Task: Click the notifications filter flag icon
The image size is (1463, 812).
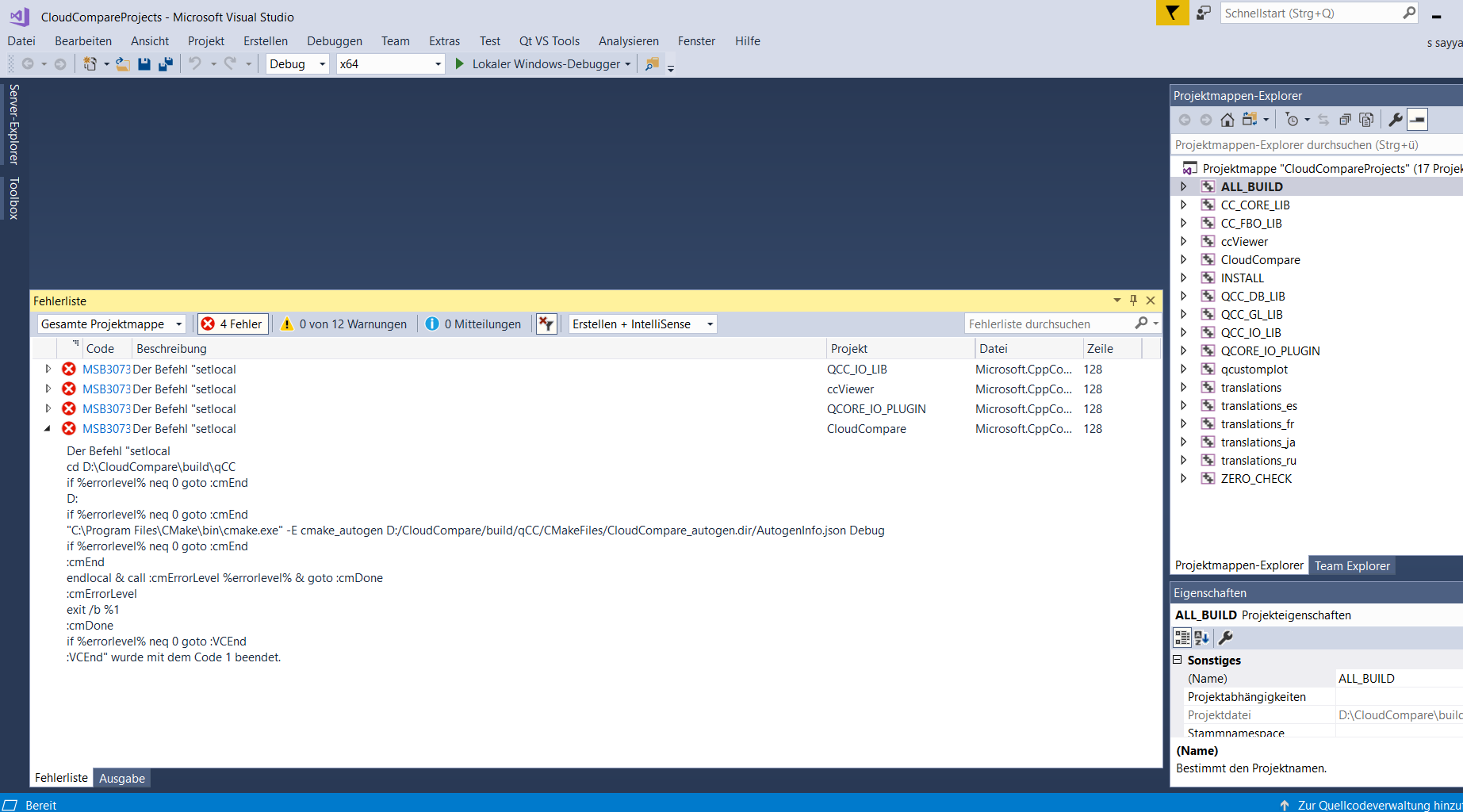Action: [x=1172, y=13]
